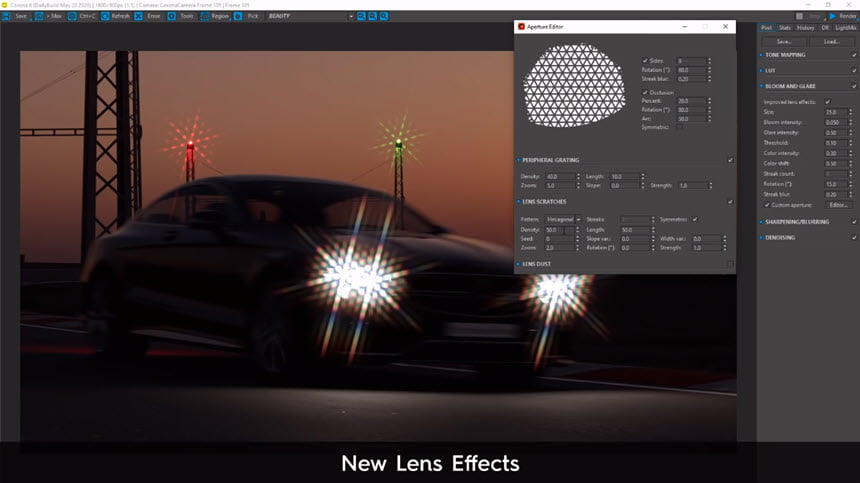Click the aperture shape preview thumbnail
Viewport: 860px width, 483px height.
click(x=574, y=86)
